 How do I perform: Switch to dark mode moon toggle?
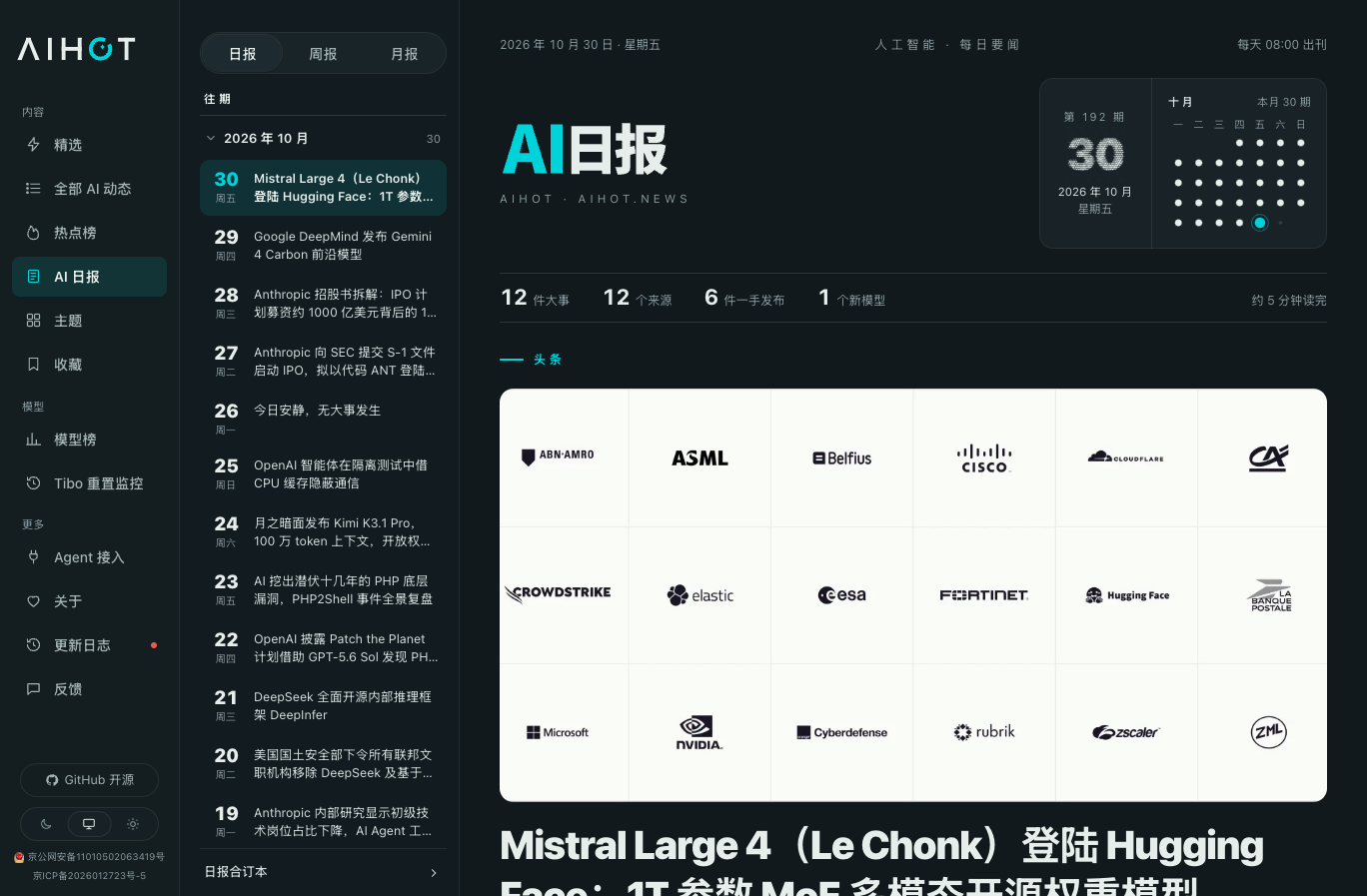click(x=46, y=824)
